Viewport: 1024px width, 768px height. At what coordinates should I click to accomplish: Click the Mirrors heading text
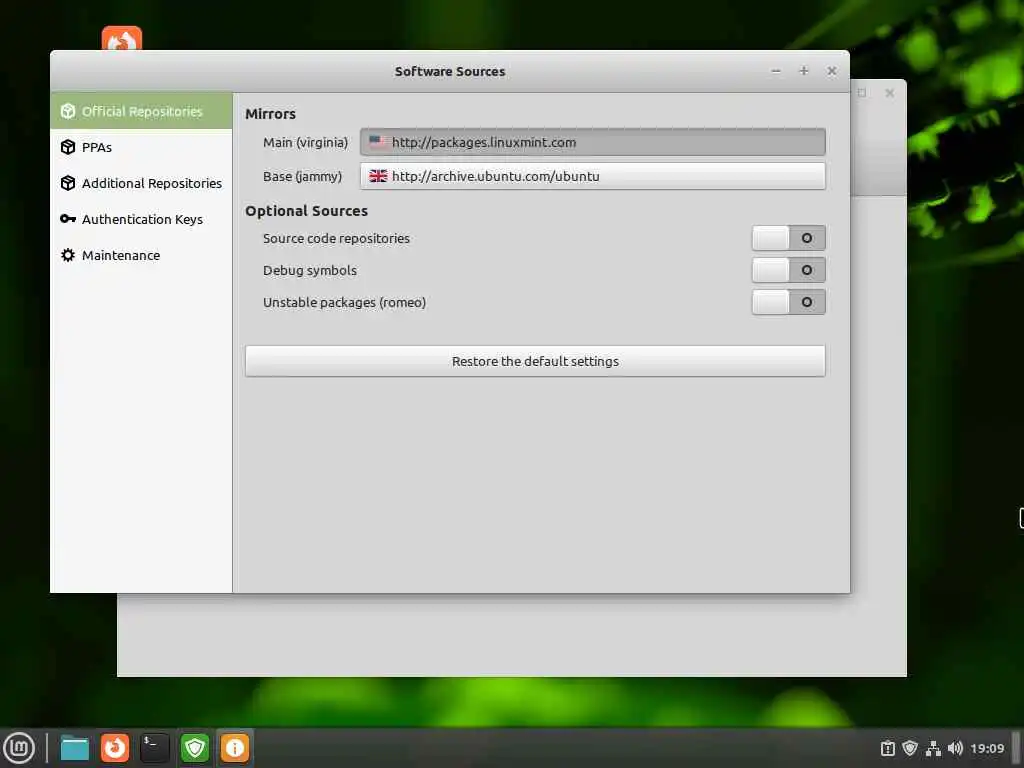[x=270, y=114]
